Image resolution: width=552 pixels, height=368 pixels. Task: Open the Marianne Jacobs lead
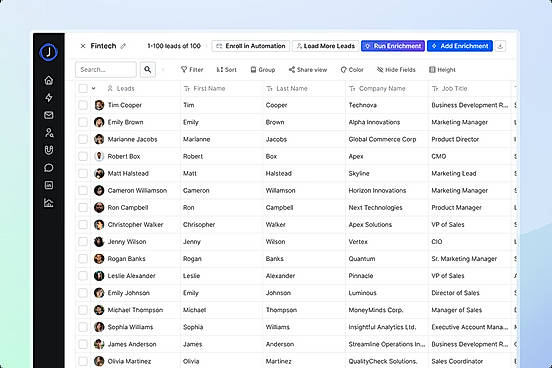tap(132, 139)
